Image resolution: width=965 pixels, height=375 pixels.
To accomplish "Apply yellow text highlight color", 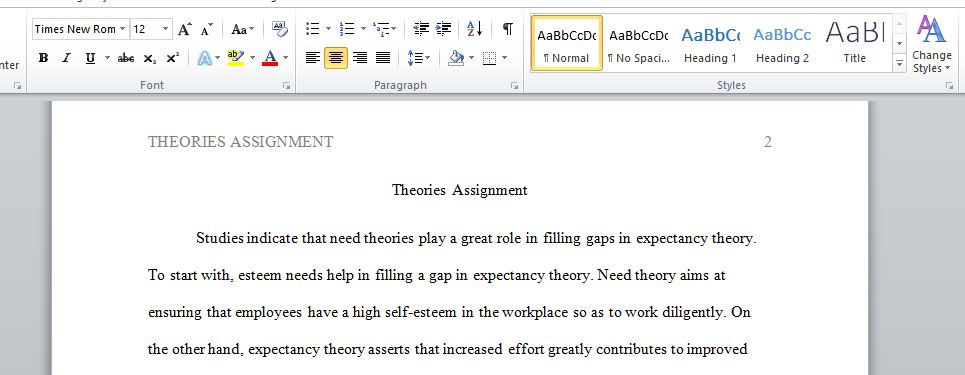I will point(236,58).
